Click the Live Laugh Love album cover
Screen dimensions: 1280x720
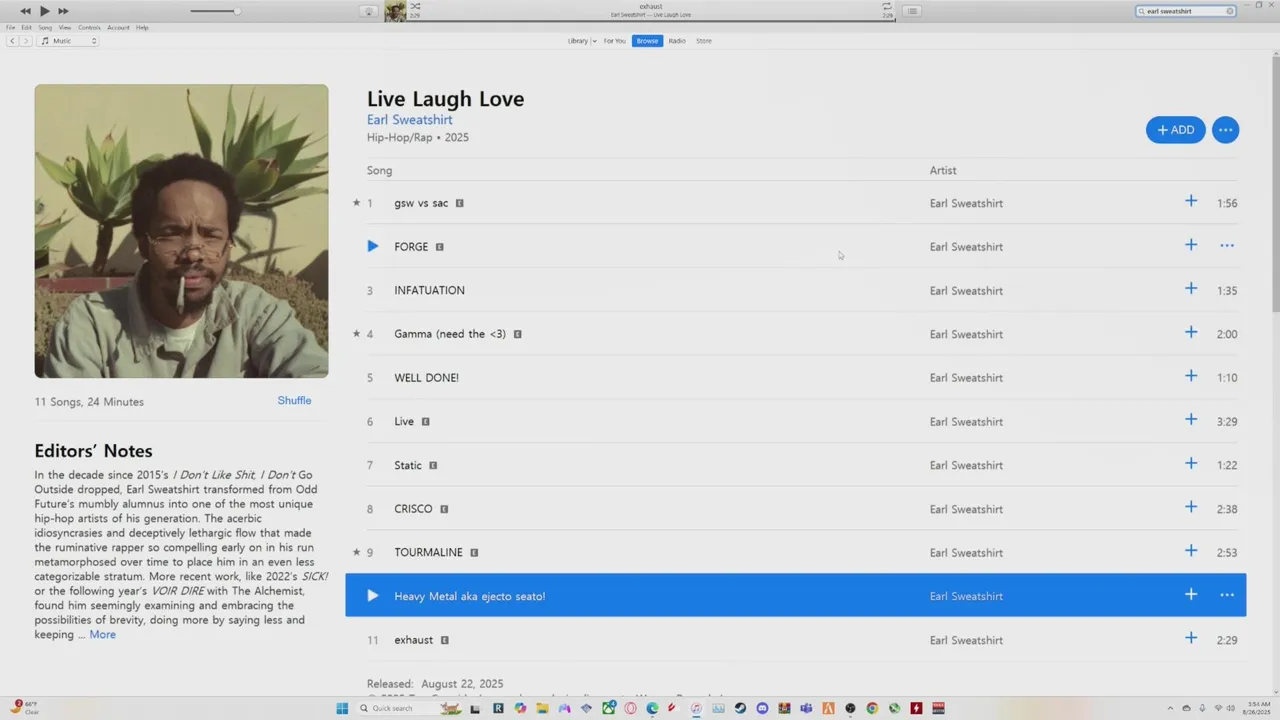181,231
